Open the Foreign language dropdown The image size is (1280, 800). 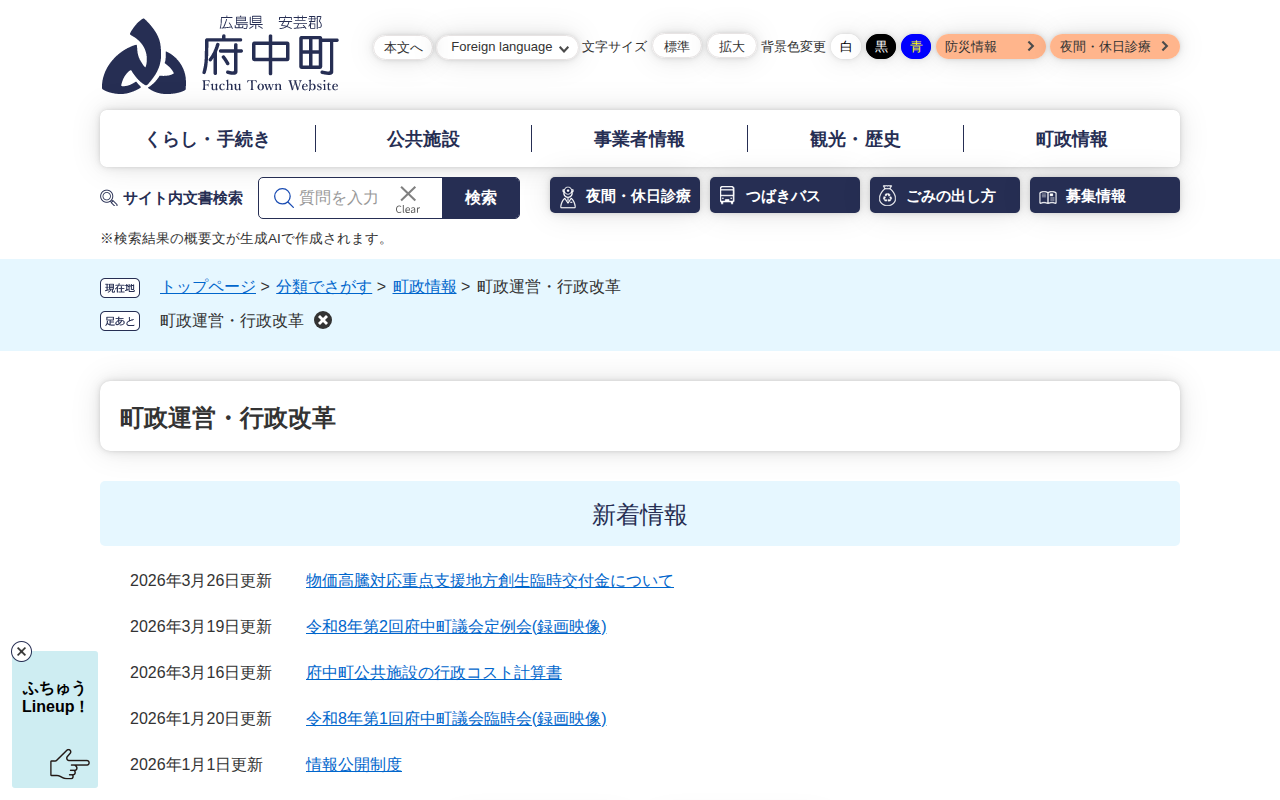coord(508,47)
